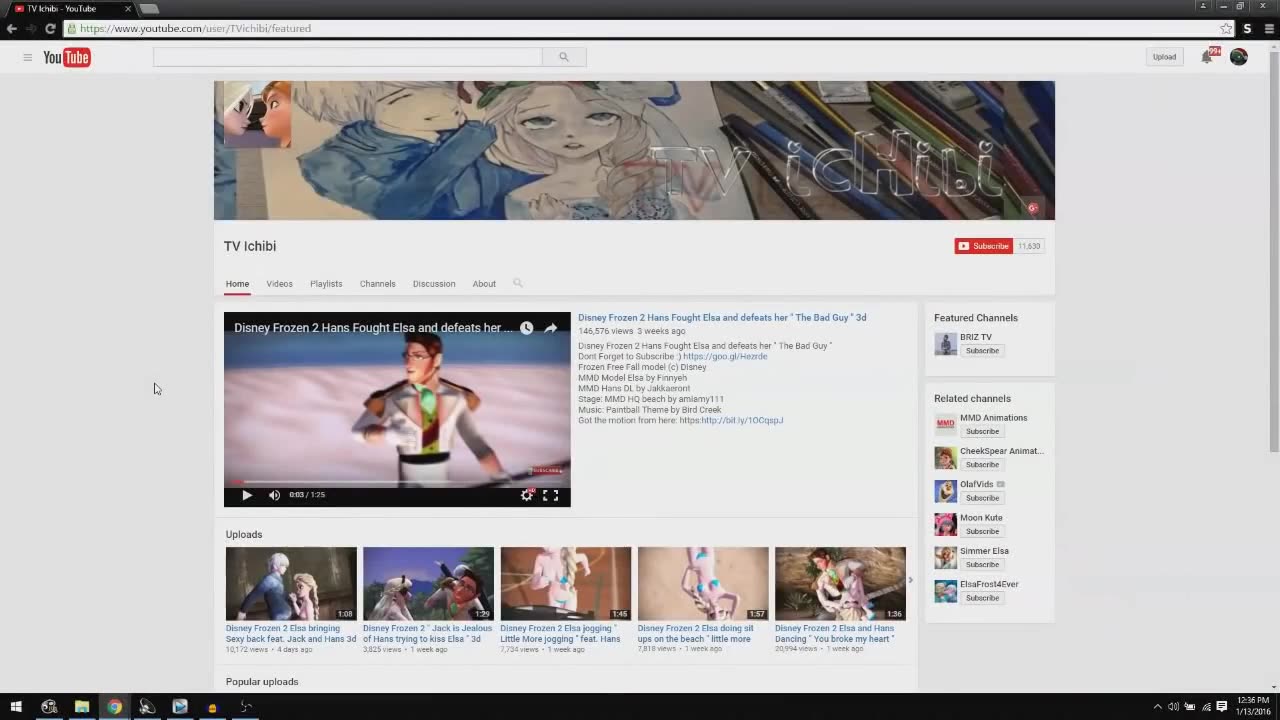Open the channel avatar in the banner

(x=257, y=116)
